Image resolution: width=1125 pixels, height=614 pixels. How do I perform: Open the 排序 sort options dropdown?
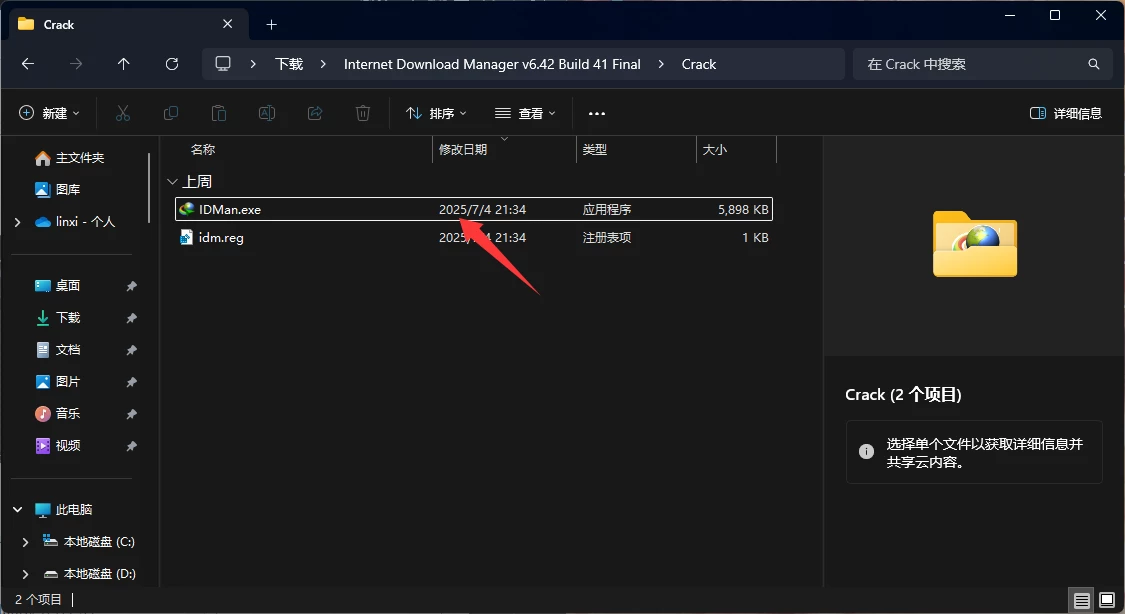(x=436, y=112)
